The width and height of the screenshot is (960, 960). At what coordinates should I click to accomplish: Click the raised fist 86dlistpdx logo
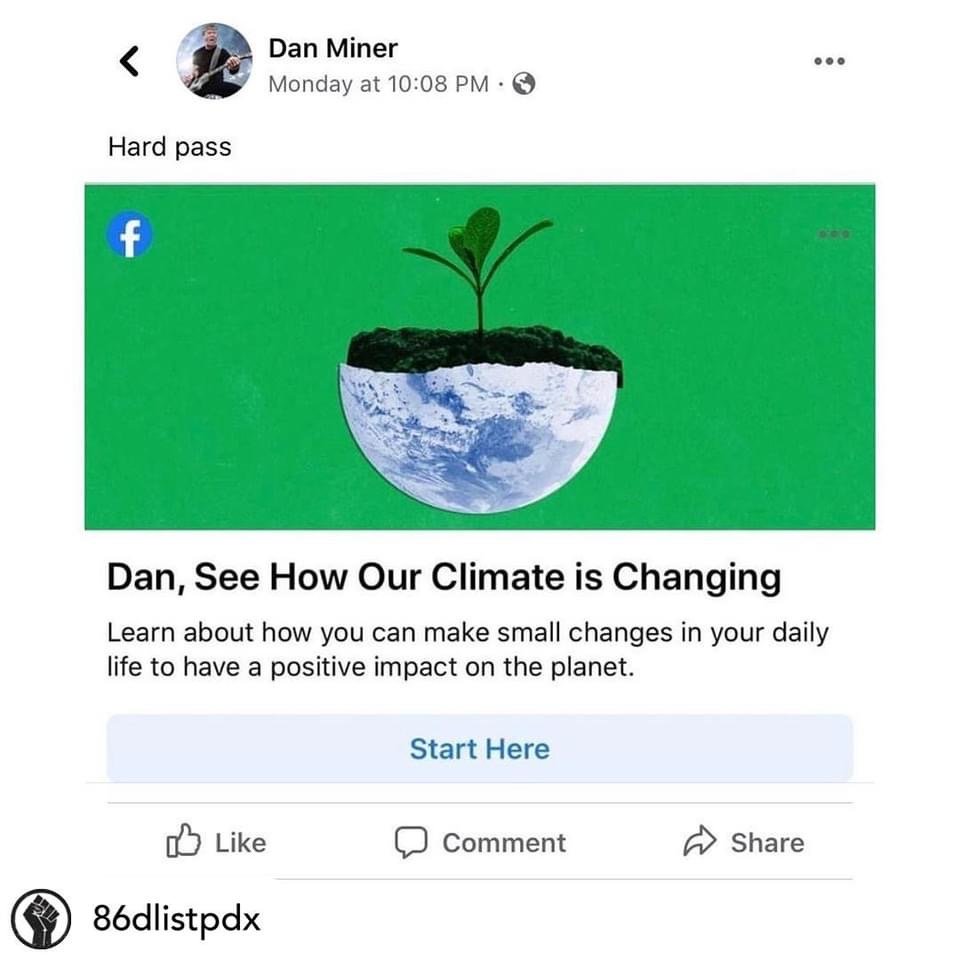40,919
